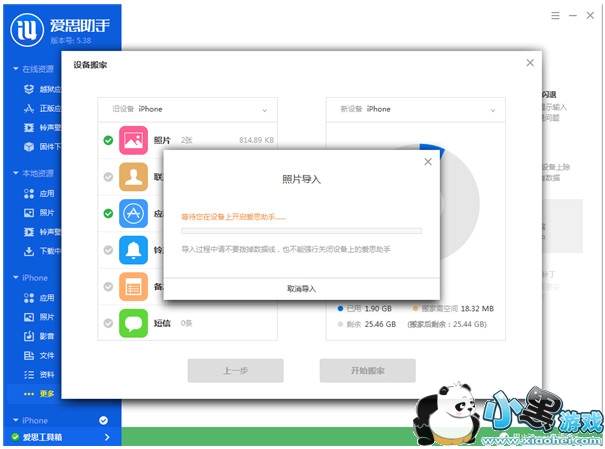Click the 设备搬家 dialog title
This screenshot has width=605, height=449.
click(90, 65)
